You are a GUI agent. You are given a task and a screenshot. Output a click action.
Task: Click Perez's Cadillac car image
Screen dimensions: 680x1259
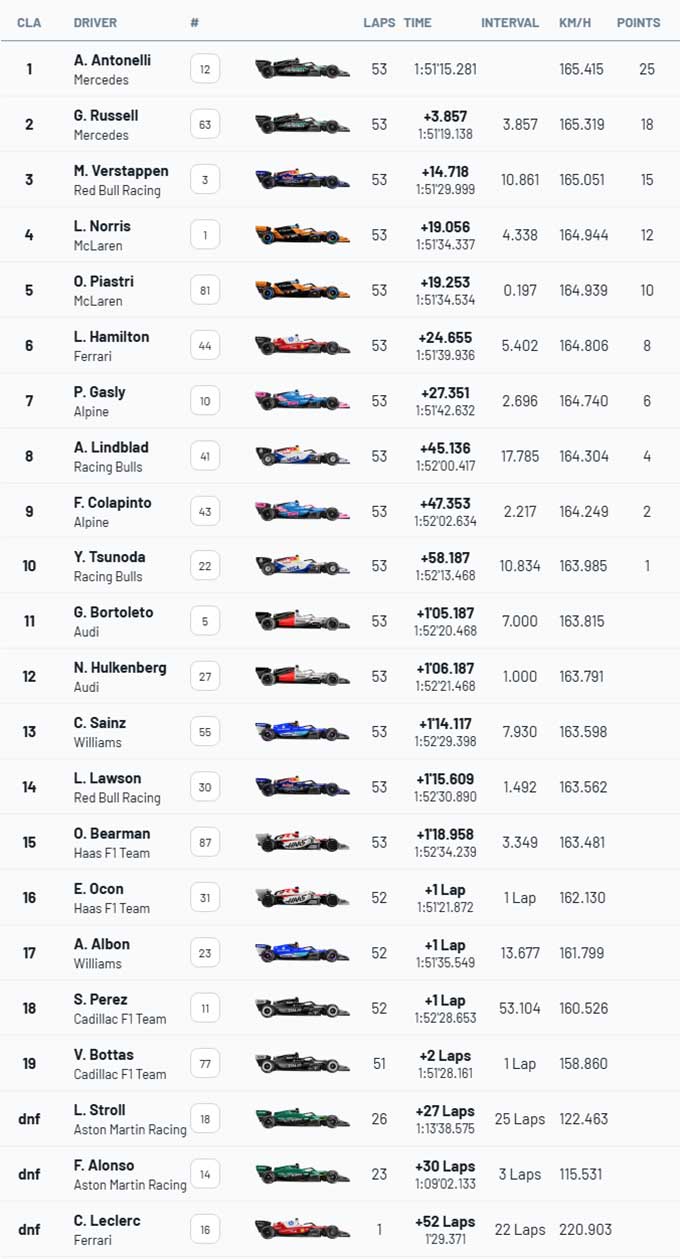coord(303,1009)
